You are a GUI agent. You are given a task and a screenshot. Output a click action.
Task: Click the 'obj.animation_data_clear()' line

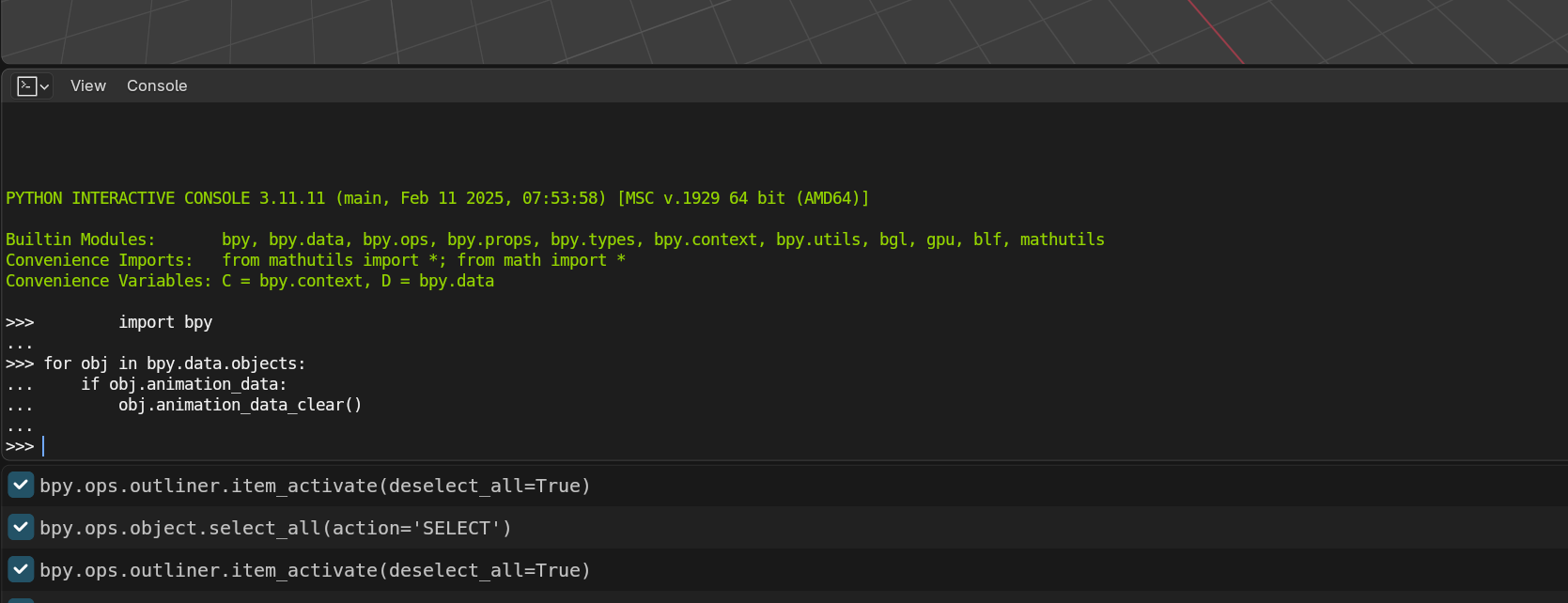(241, 405)
